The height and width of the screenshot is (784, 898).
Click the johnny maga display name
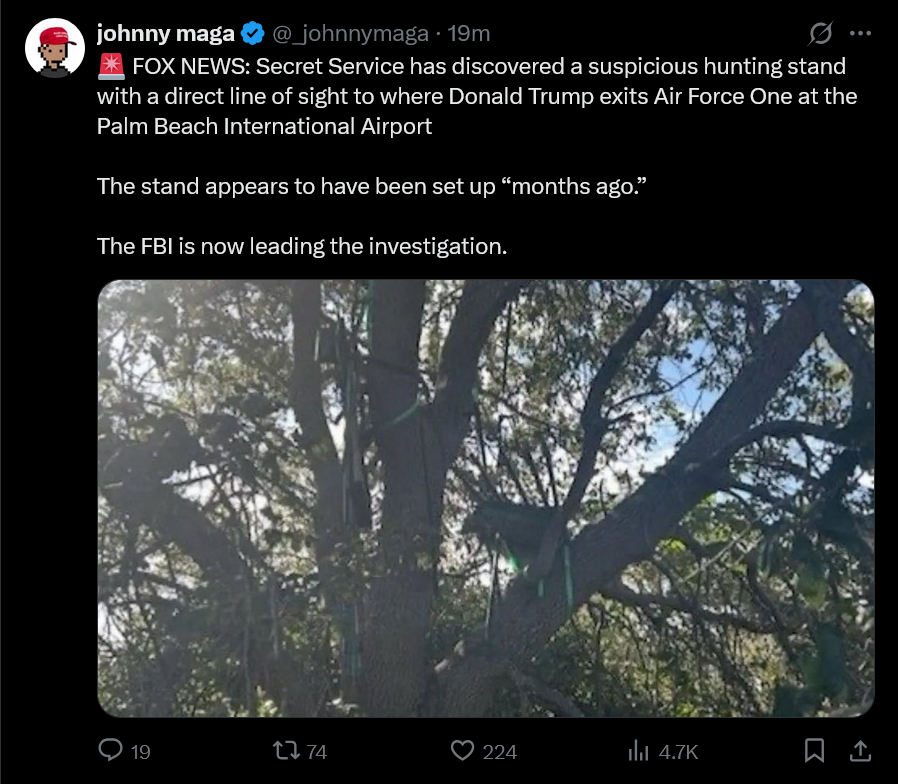[x=165, y=33]
